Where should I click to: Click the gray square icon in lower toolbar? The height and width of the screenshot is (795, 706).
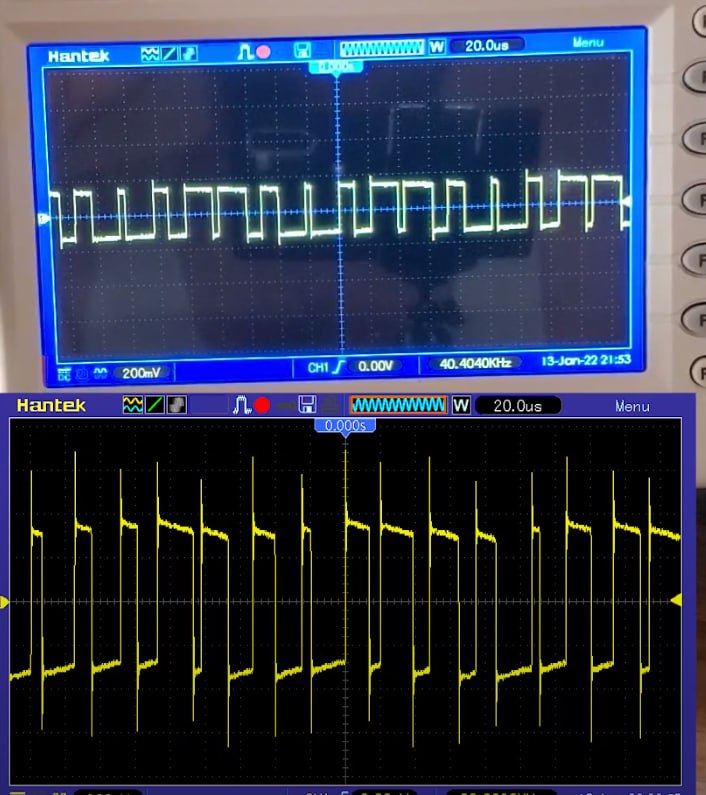click(x=176, y=405)
